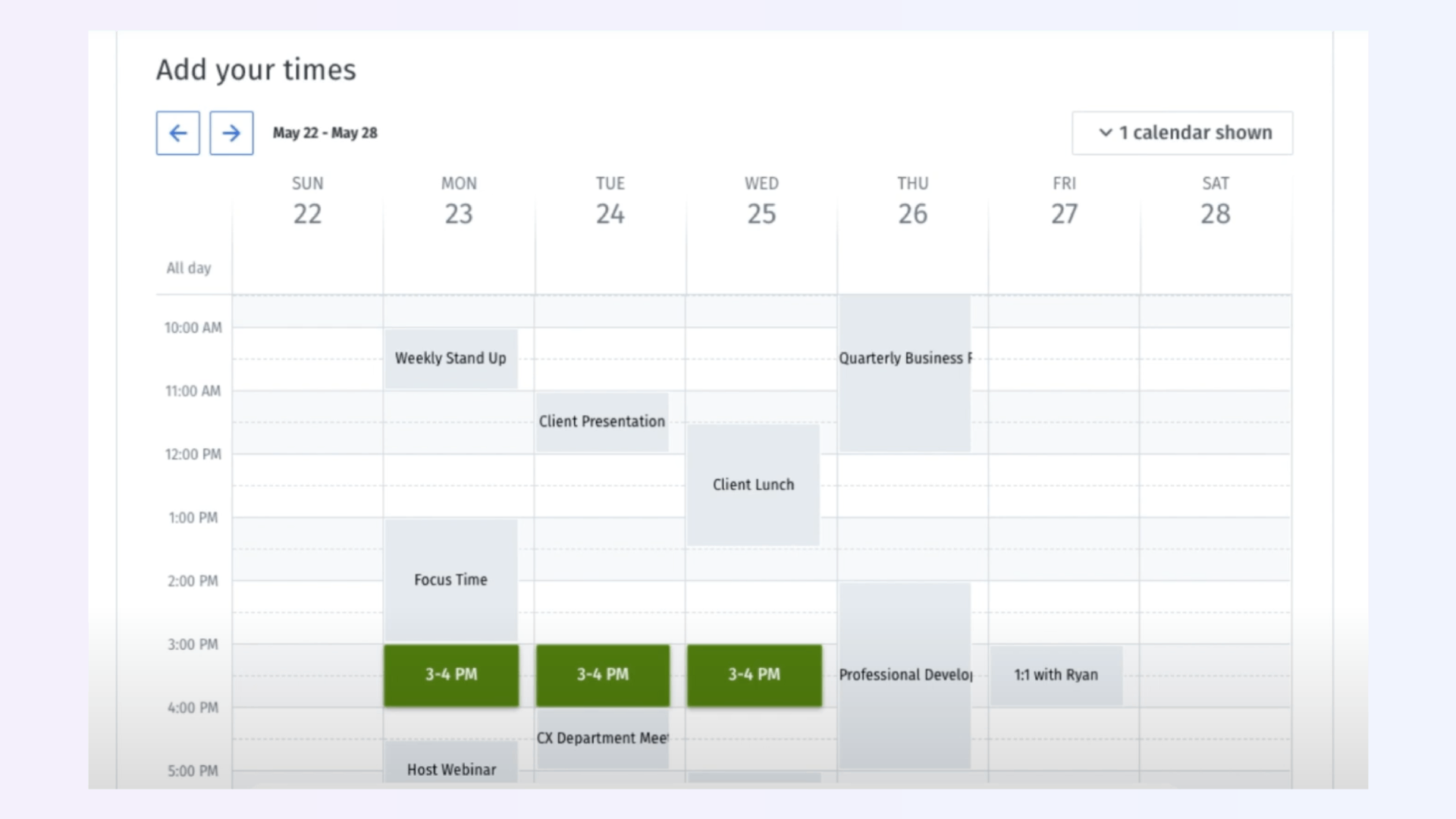
Task: Open the Weekly Stand Up event
Action: point(450,359)
